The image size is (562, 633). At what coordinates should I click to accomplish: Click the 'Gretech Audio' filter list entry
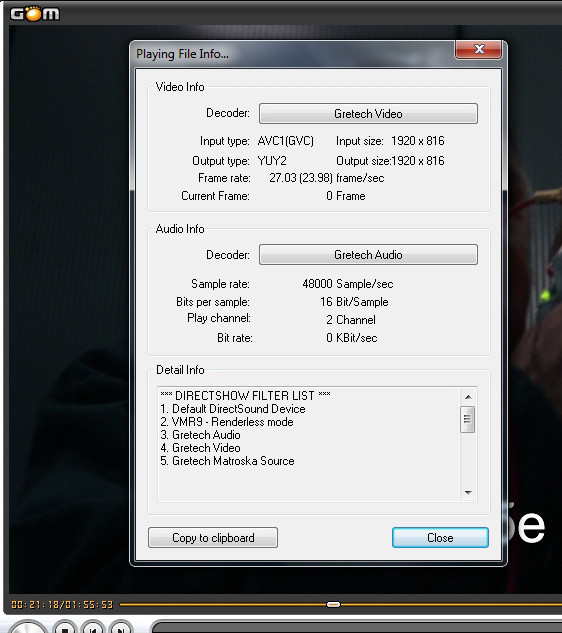[200, 435]
